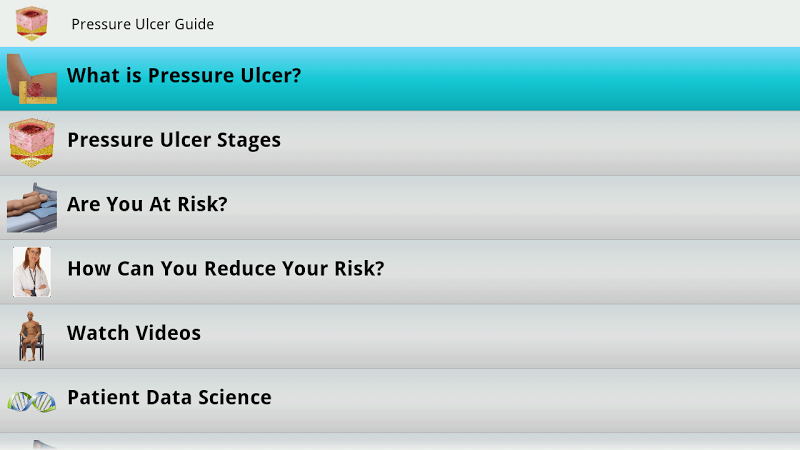Tap the cut-off list row at the bottom
This screenshot has height=450, width=800.
(400, 442)
